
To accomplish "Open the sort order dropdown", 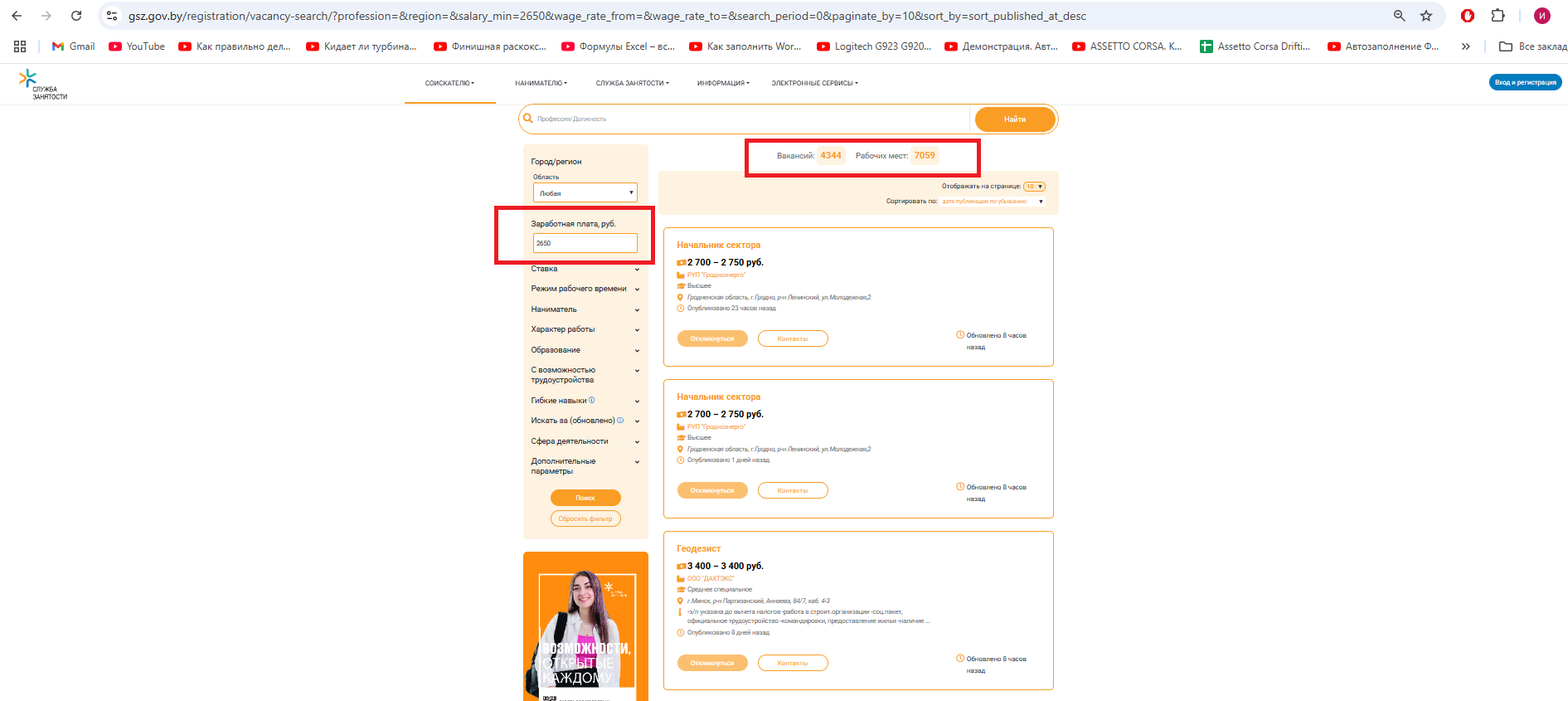I will tap(992, 202).
